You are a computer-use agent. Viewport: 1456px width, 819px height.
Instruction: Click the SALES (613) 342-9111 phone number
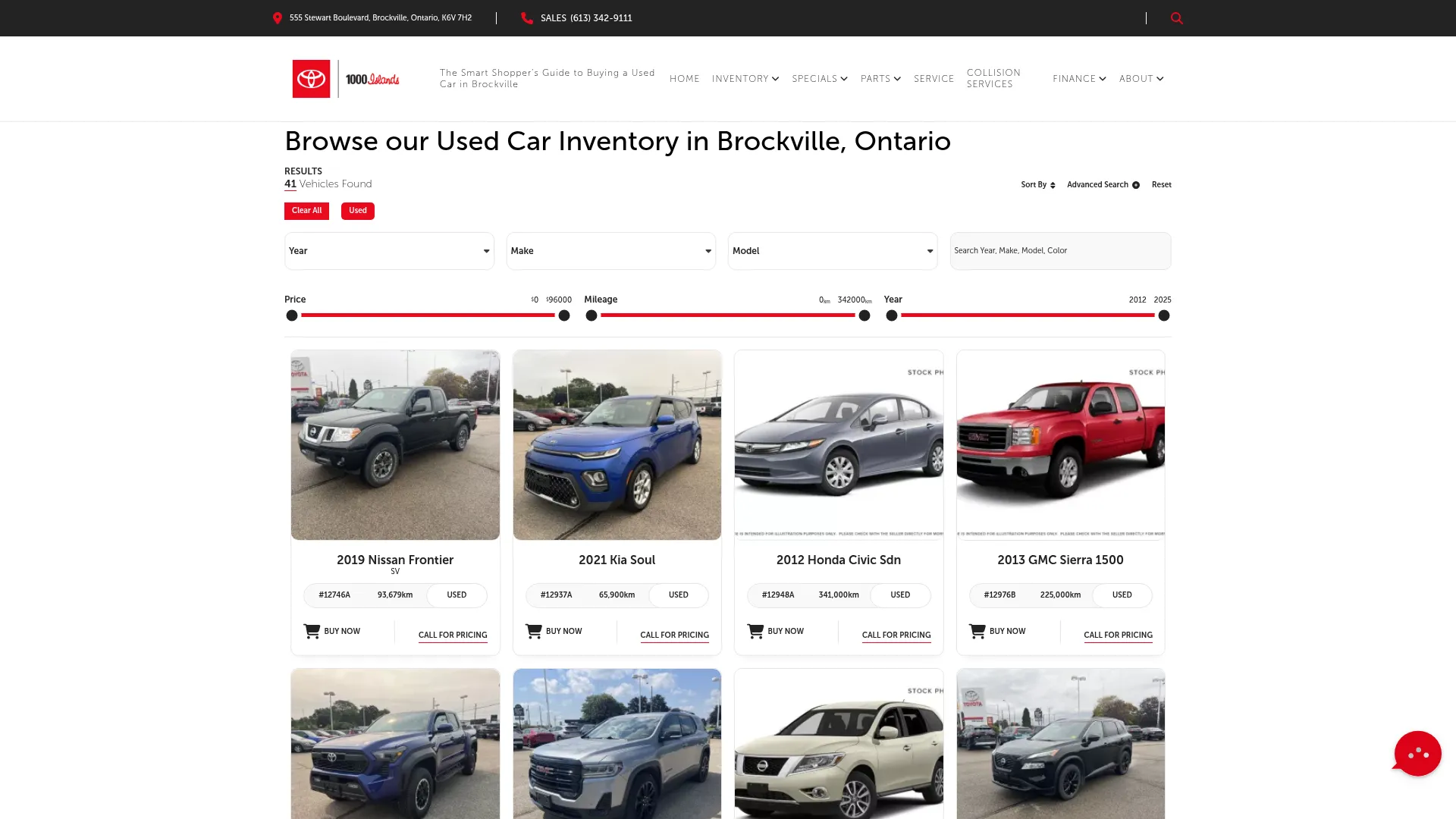pos(586,18)
